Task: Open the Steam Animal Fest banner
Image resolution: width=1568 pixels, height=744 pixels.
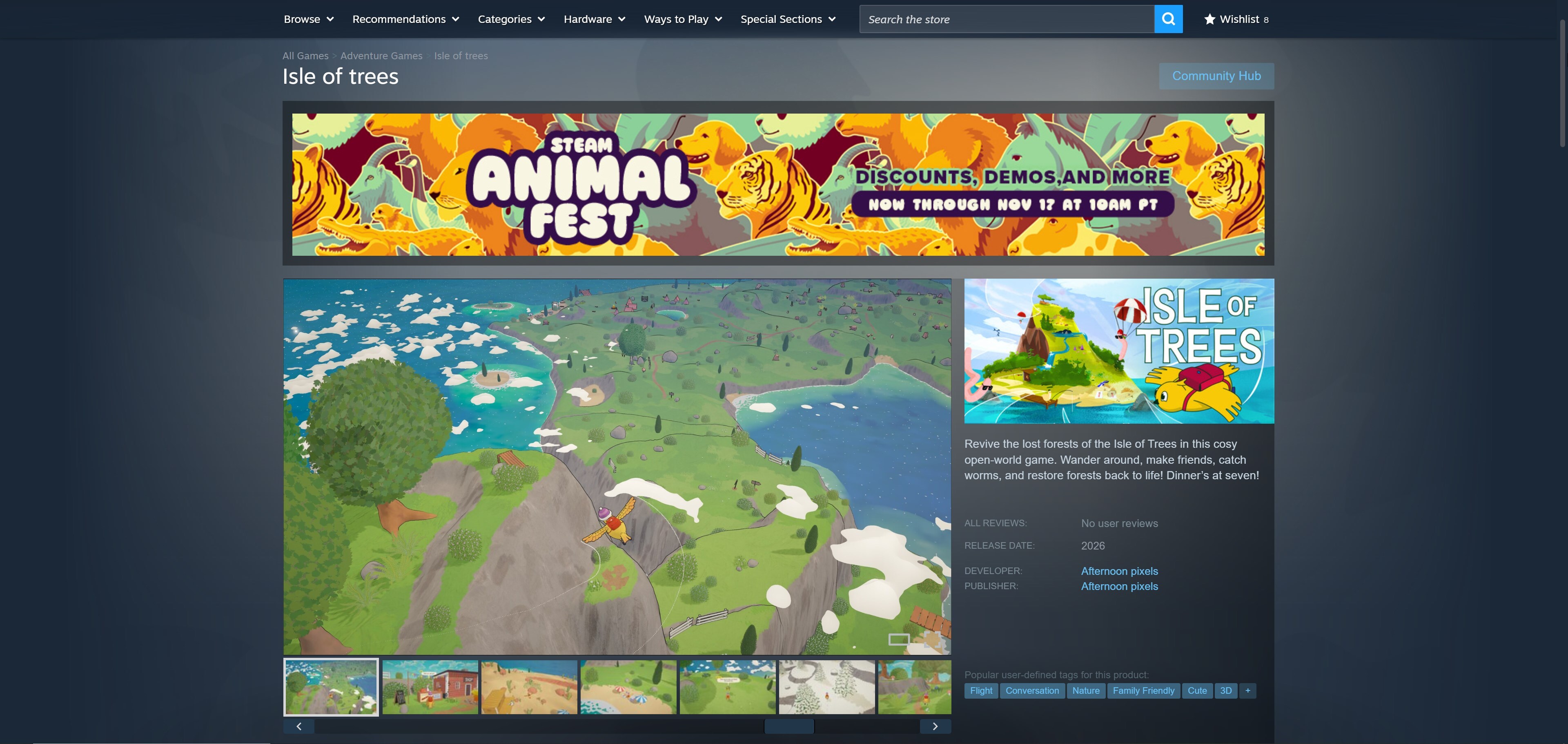Action: (x=778, y=185)
